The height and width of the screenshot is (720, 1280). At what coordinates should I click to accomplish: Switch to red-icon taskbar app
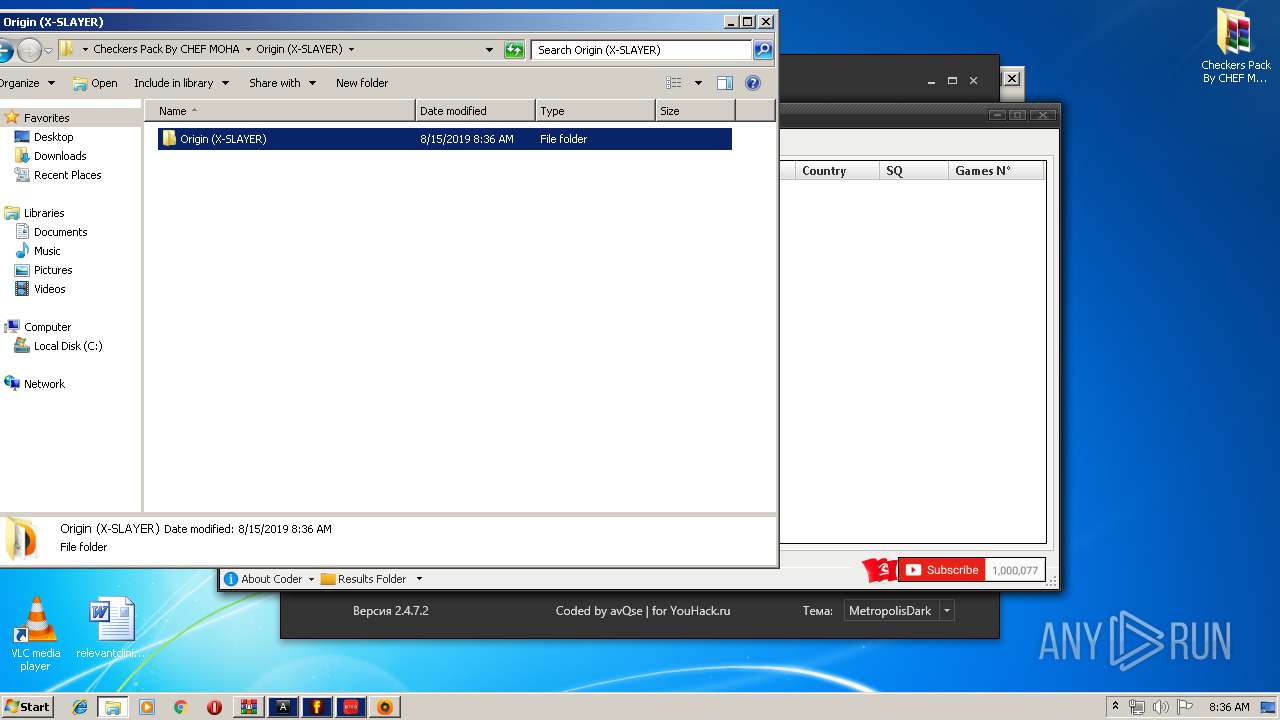(x=351, y=707)
